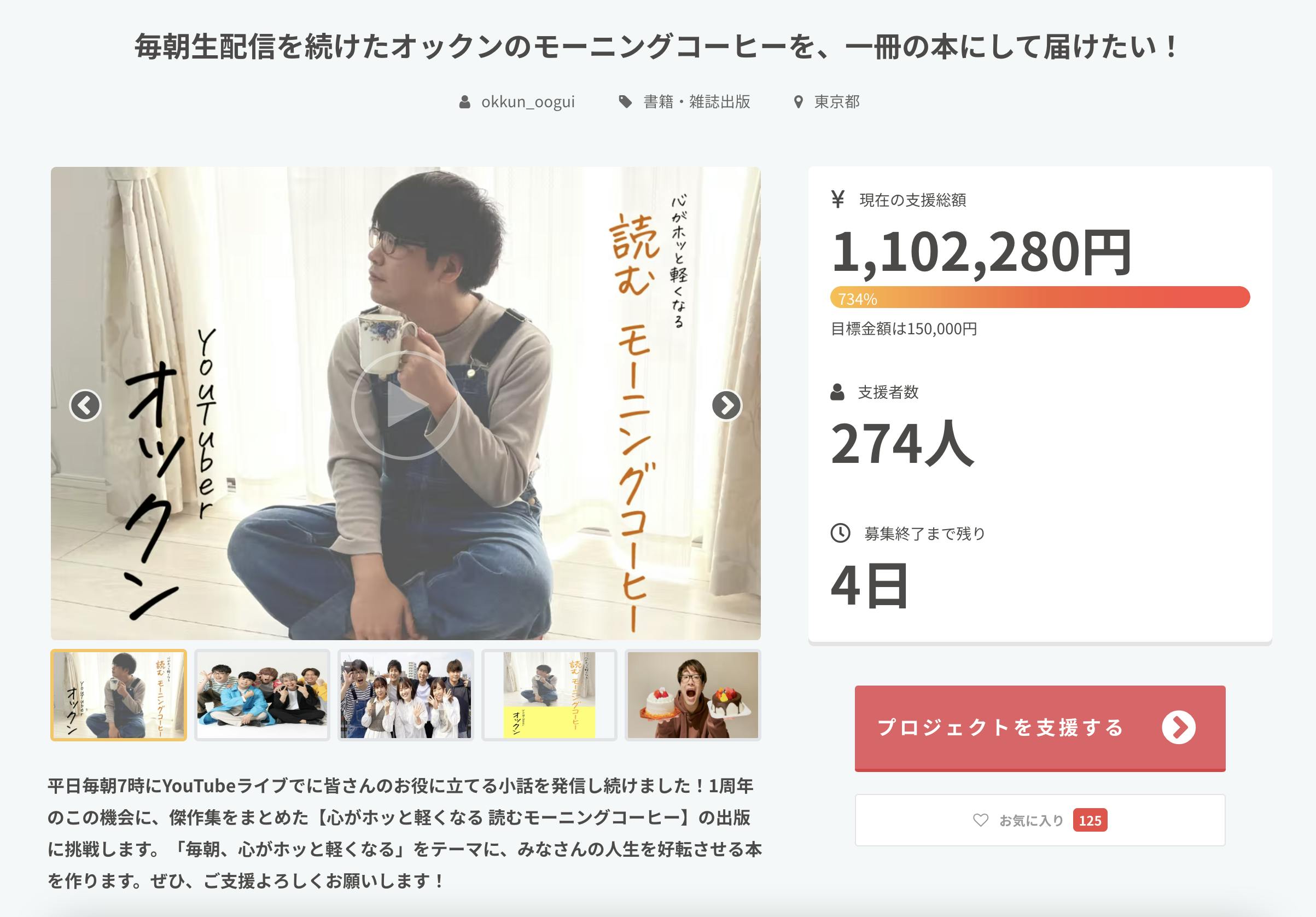This screenshot has height=917, width=1316.
Task: Click the clock icon near 募集終了まで残り
Action: [840, 533]
